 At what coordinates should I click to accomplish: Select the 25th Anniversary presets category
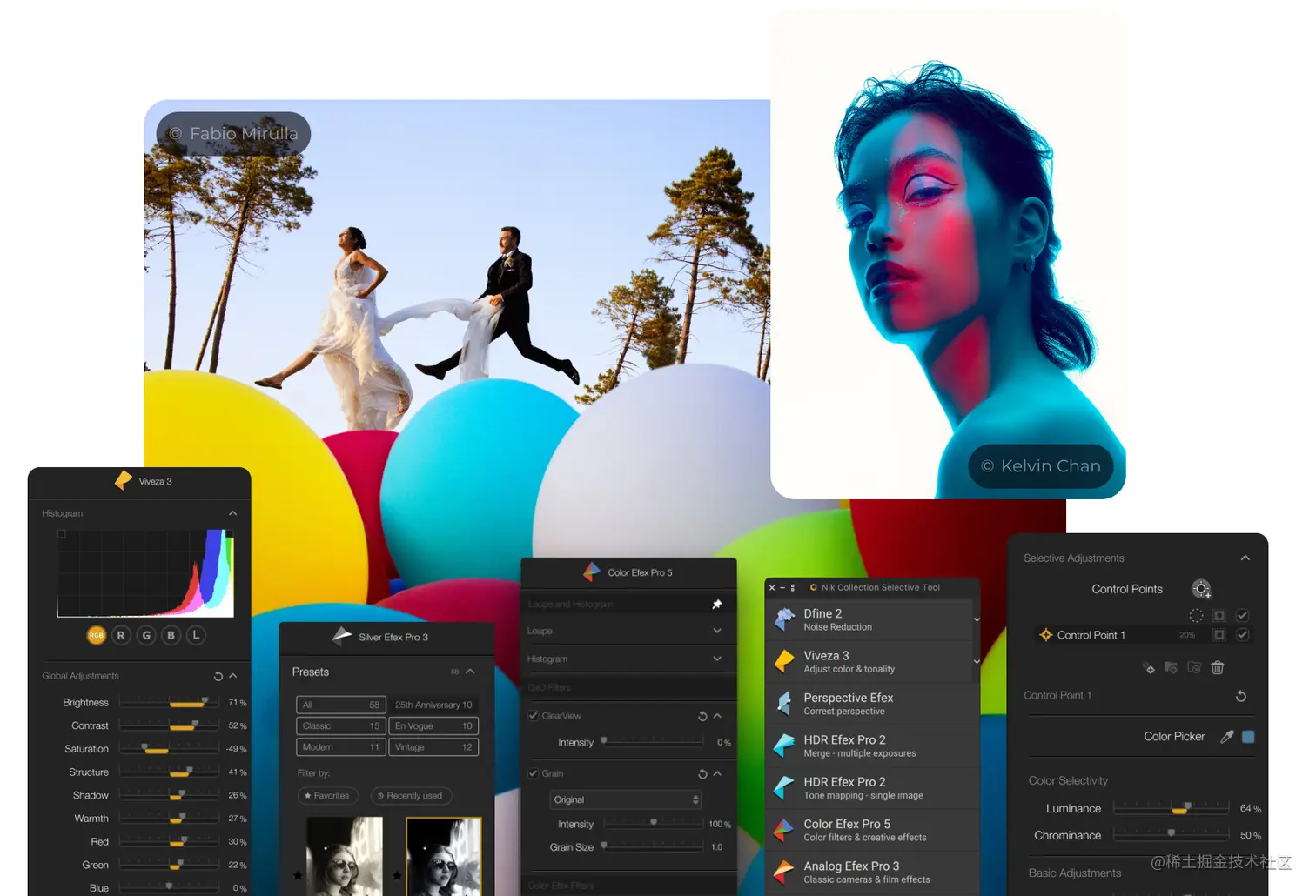433,705
